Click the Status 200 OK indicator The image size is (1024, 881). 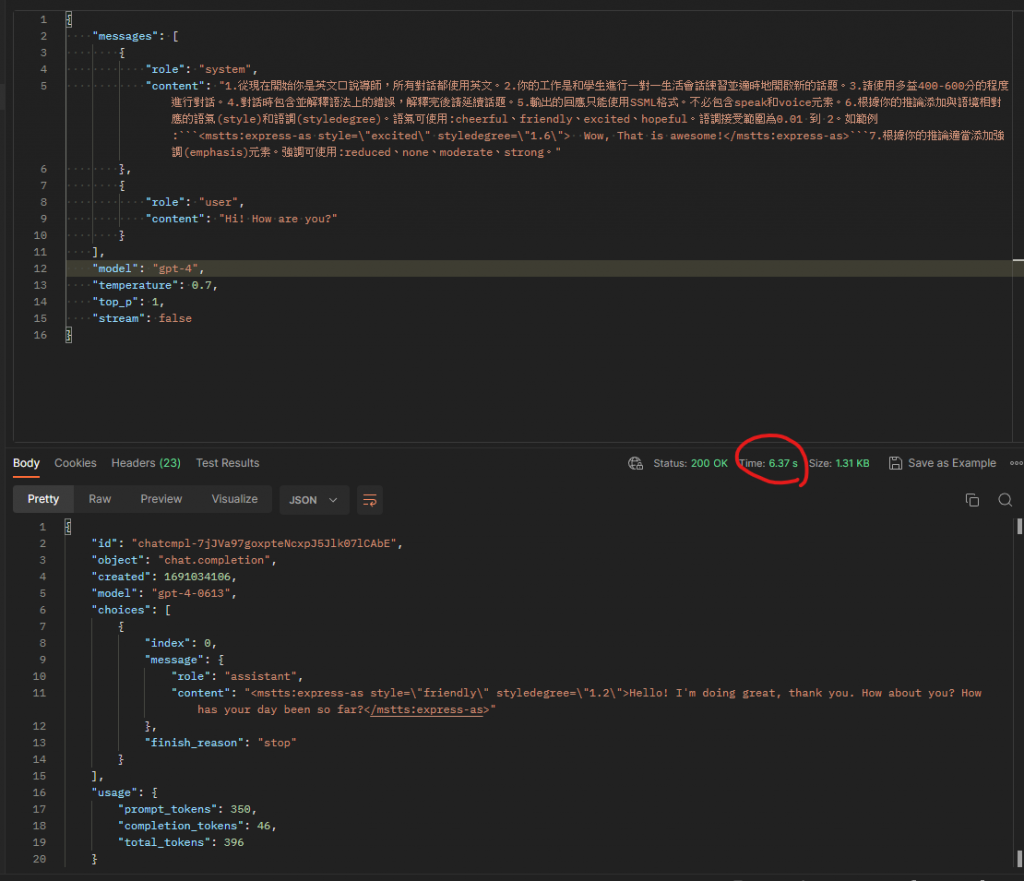[x=690, y=463]
